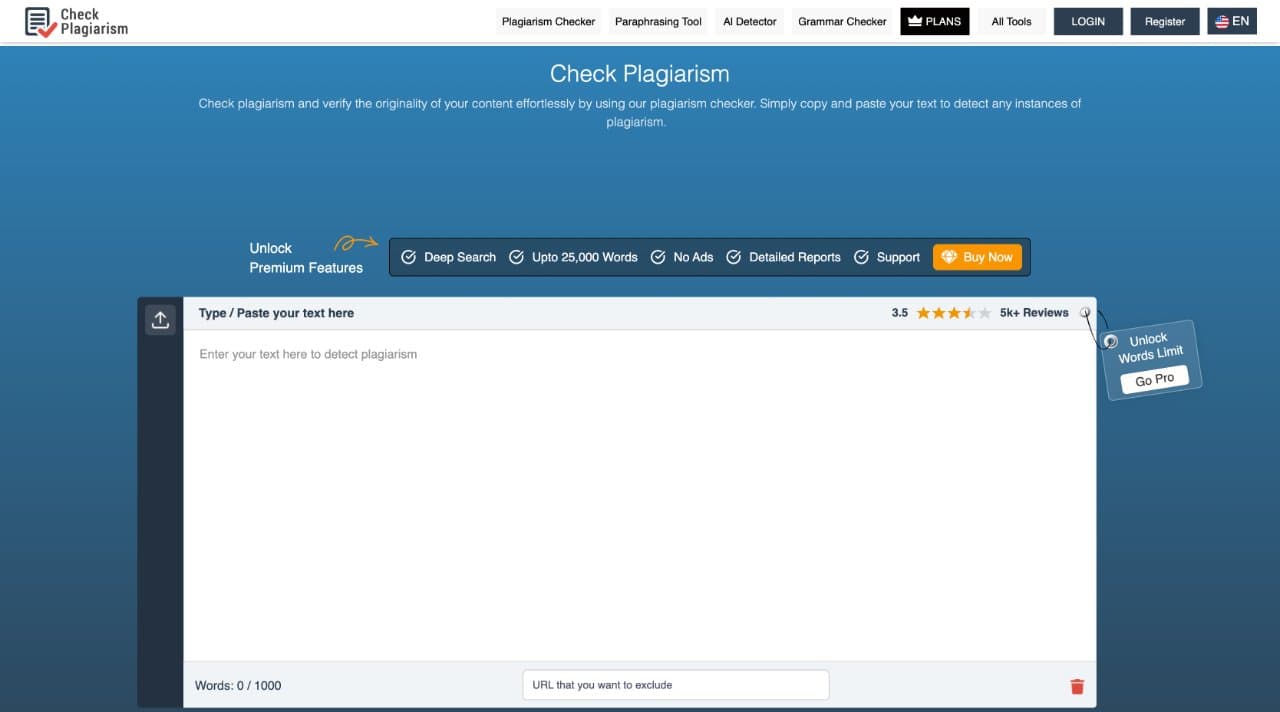Click the URL that you want to exclude field
This screenshot has width=1280, height=712.
coord(676,685)
